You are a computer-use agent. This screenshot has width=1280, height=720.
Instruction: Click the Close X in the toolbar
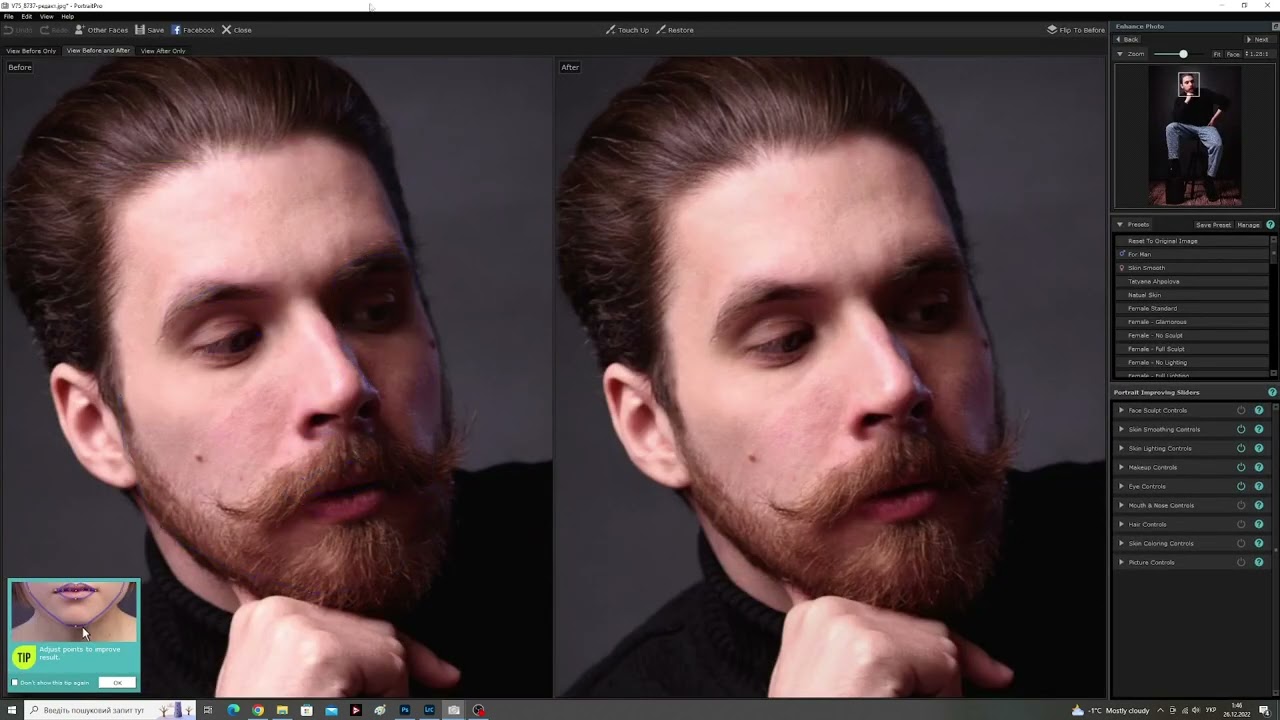[226, 30]
